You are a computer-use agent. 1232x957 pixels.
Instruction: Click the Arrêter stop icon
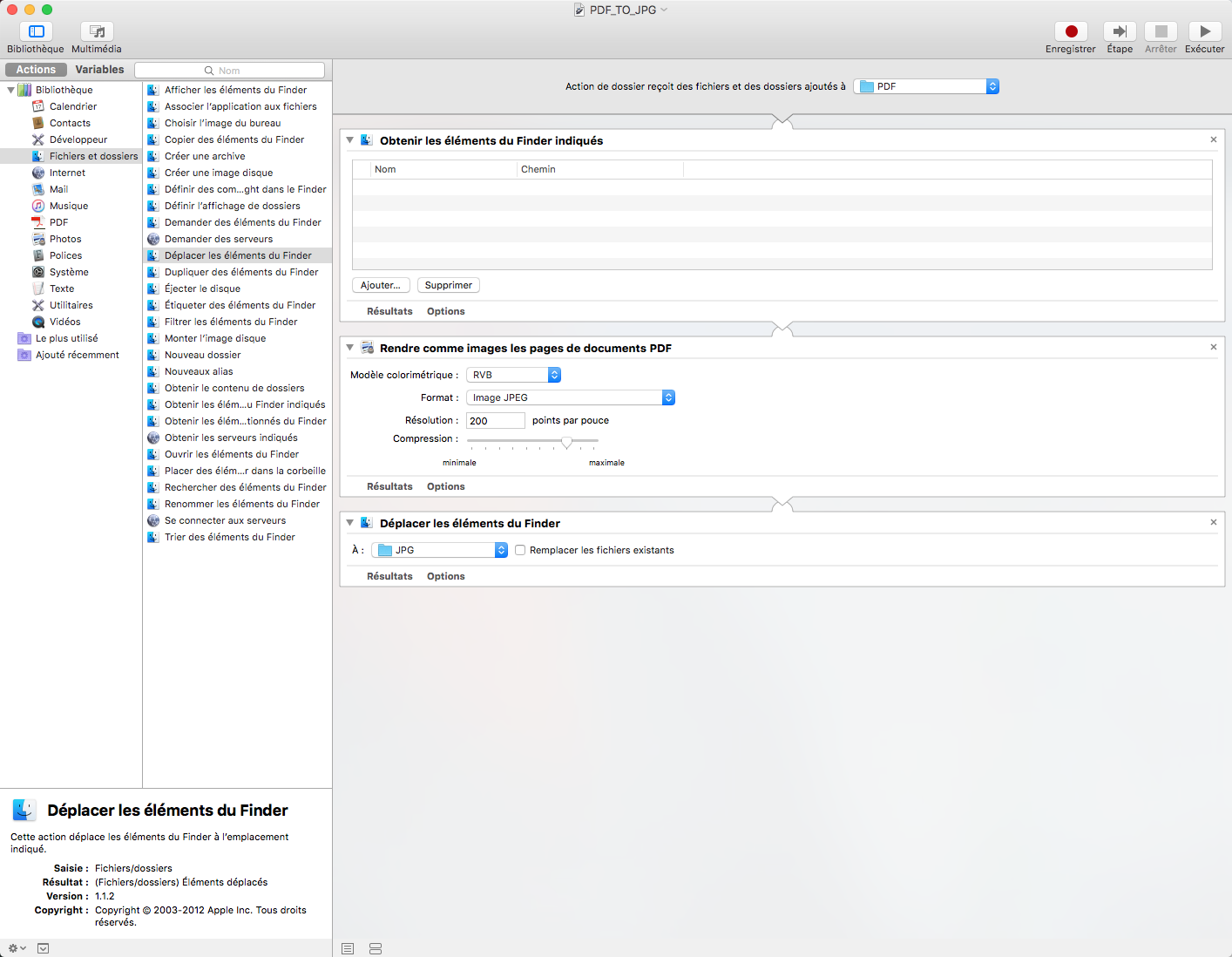pos(1161,31)
